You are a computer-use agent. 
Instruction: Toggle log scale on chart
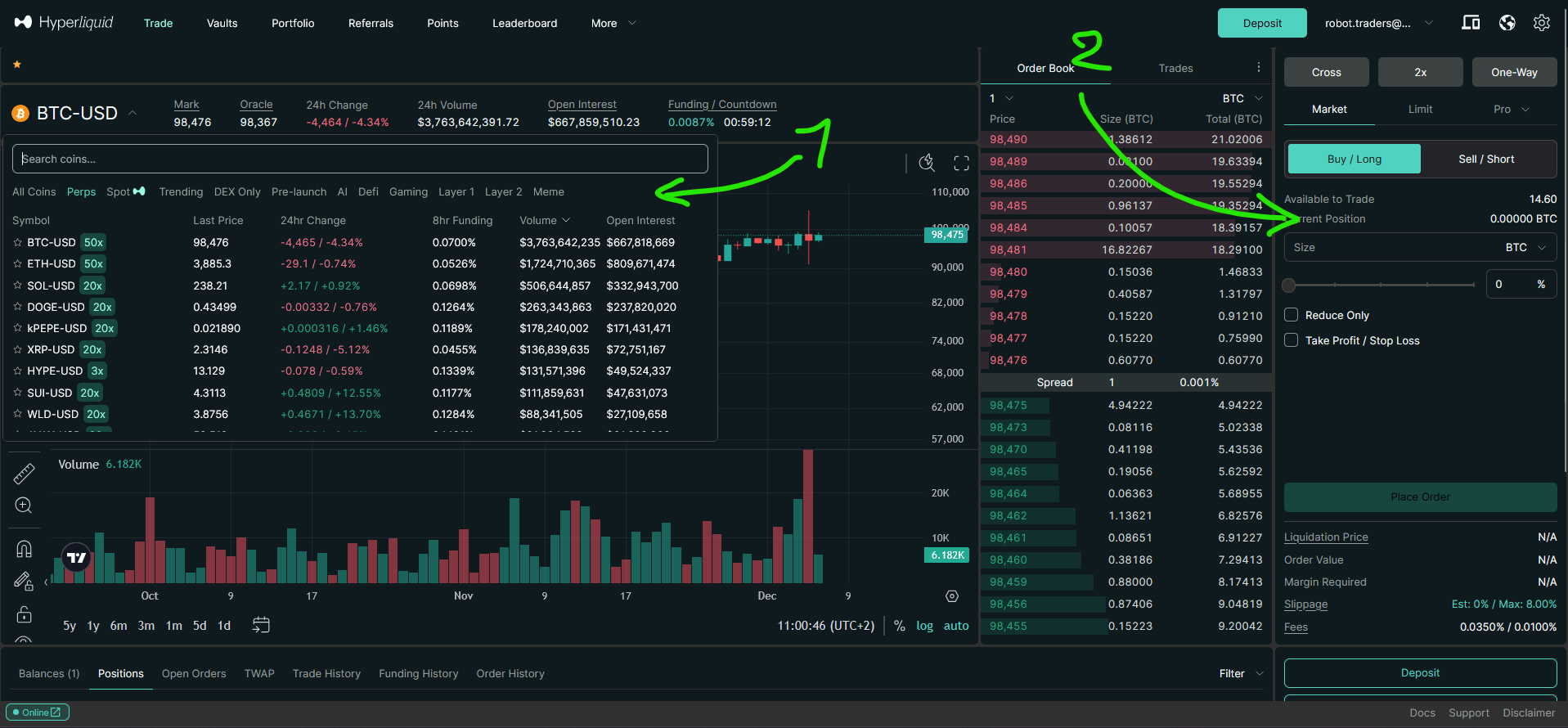[x=924, y=626]
